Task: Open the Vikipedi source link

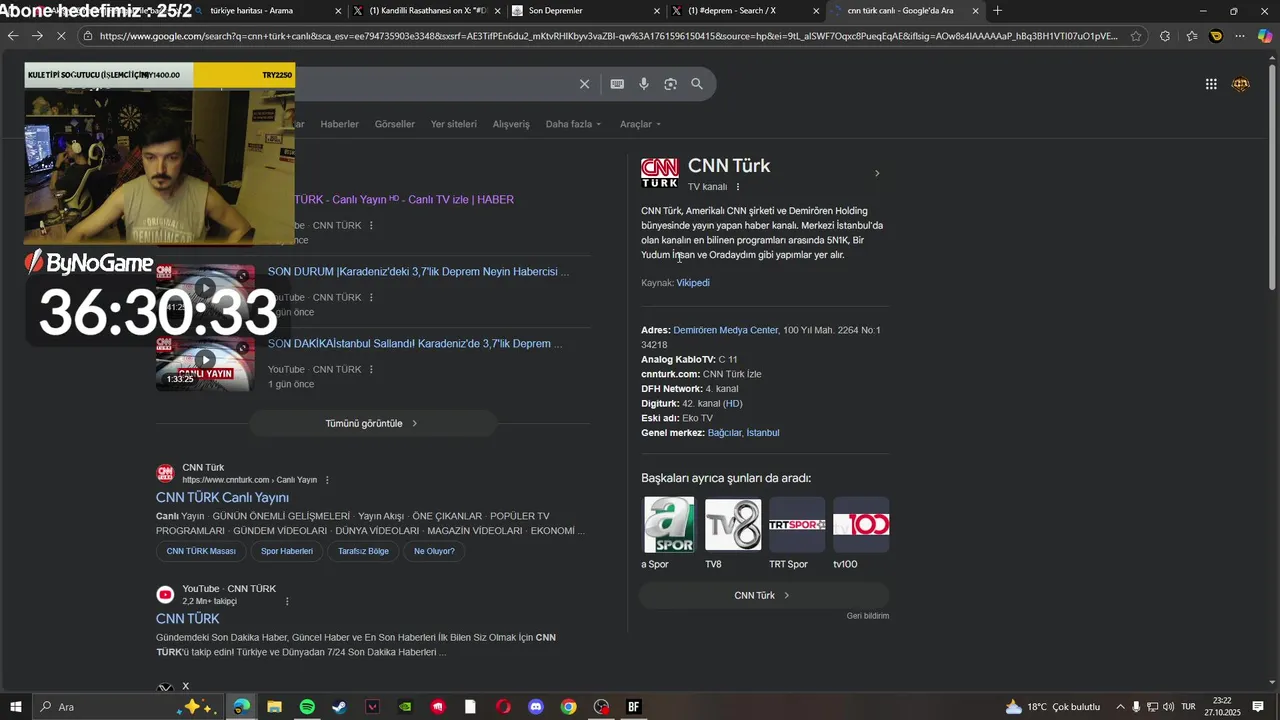Action: coord(693,283)
